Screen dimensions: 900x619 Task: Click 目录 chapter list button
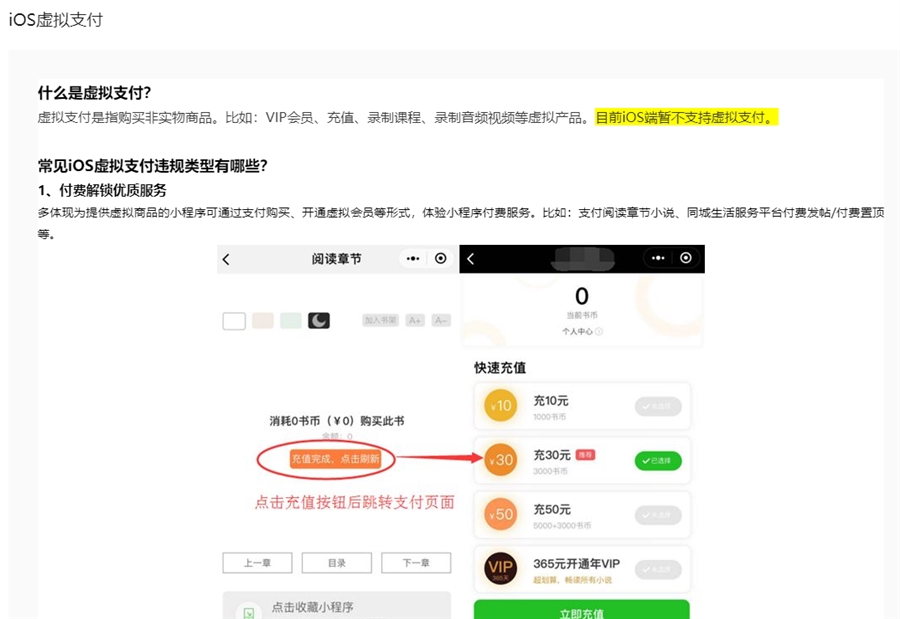coord(337,563)
